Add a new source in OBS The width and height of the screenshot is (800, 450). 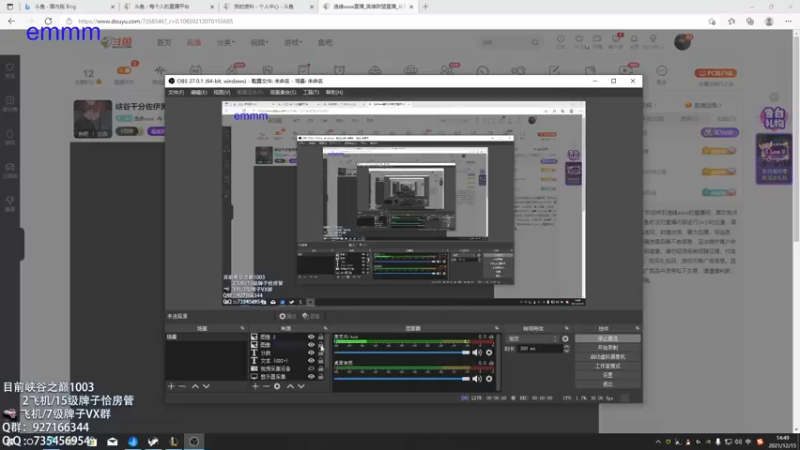pos(255,386)
